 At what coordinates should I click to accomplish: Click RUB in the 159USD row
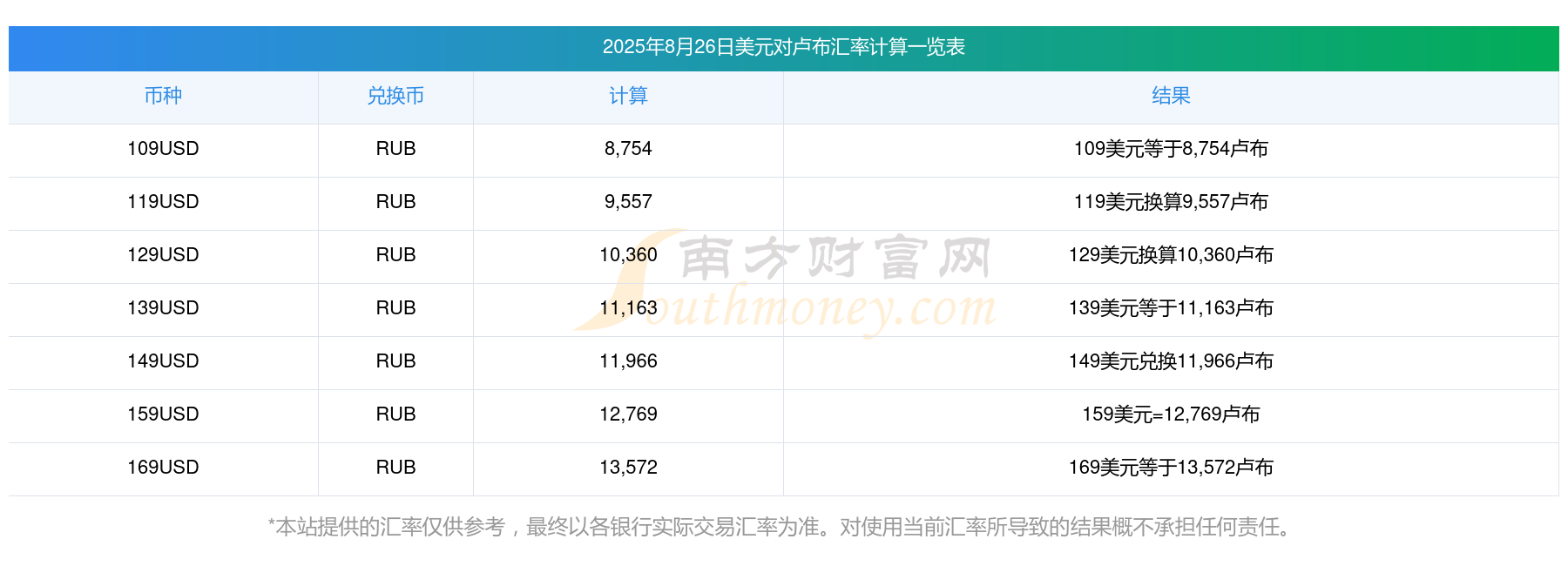(395, 414)
